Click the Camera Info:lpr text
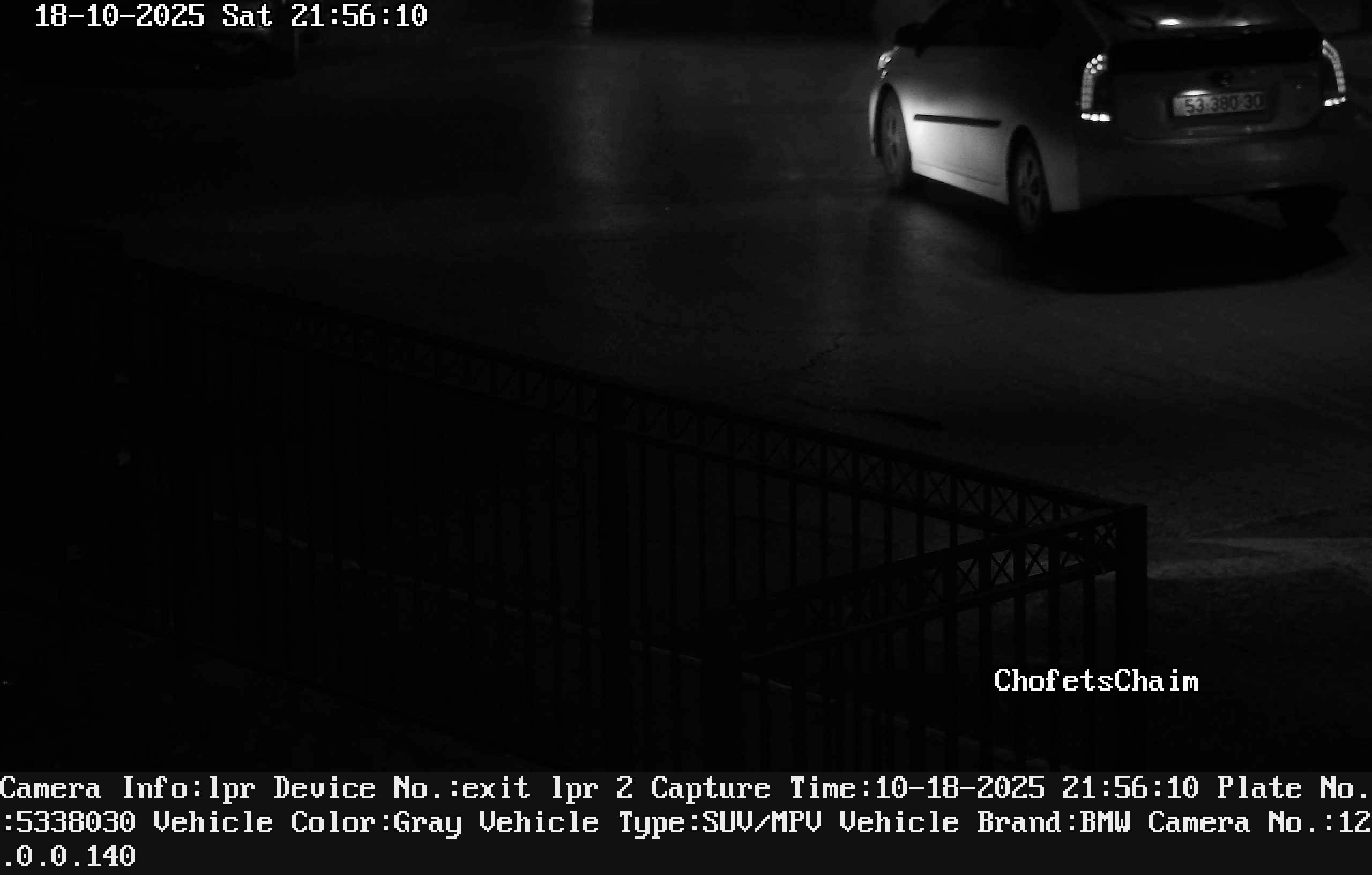The image size is (1372, 875). point(128,789)
